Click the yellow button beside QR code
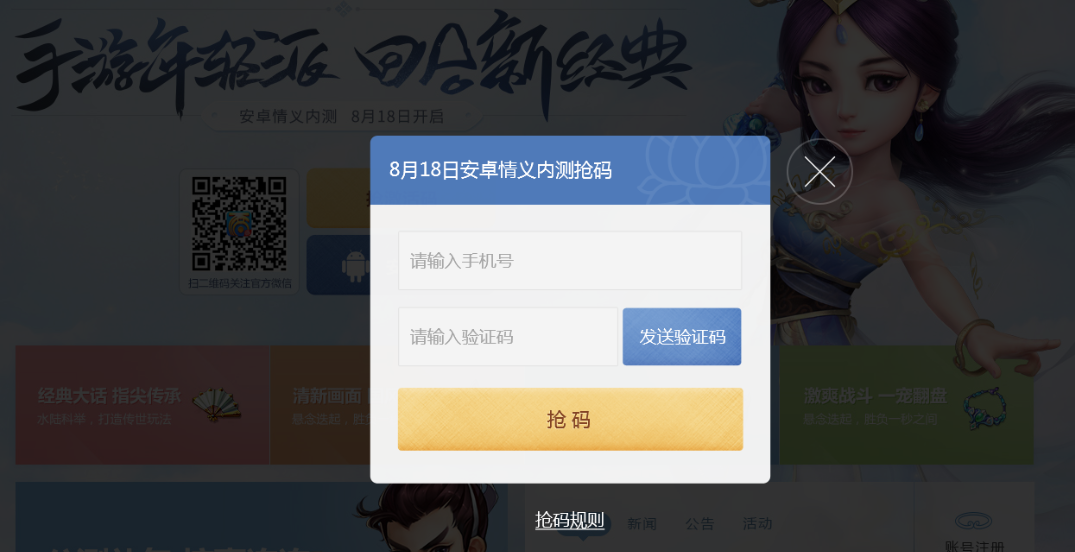The height and width of the screenshot is (552, 1075). [x=339, y=198]
